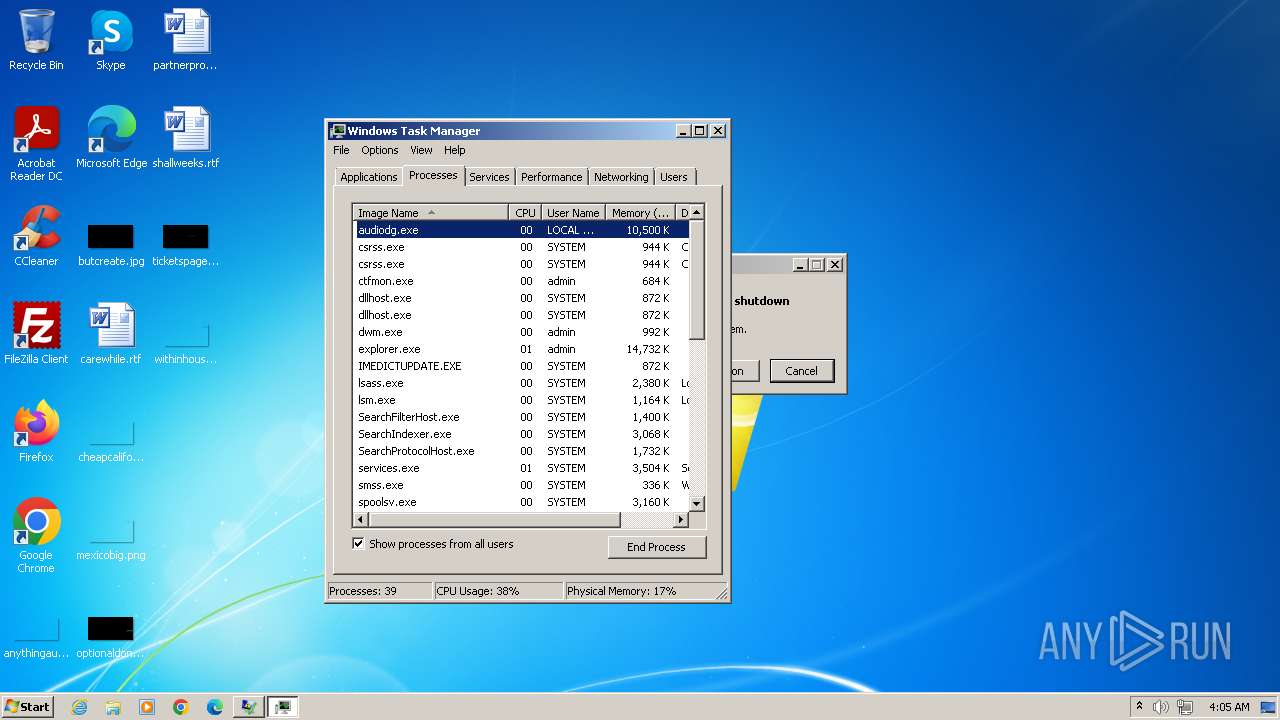Select butcreate.jpg file icon
Screen dimensions: 1280x720
pos(111,245)
